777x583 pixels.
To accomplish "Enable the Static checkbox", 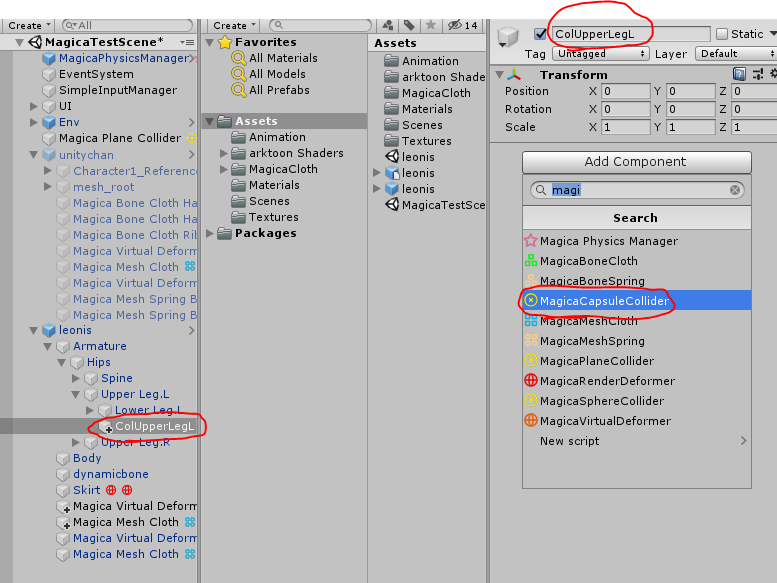I will coord(722,34).
